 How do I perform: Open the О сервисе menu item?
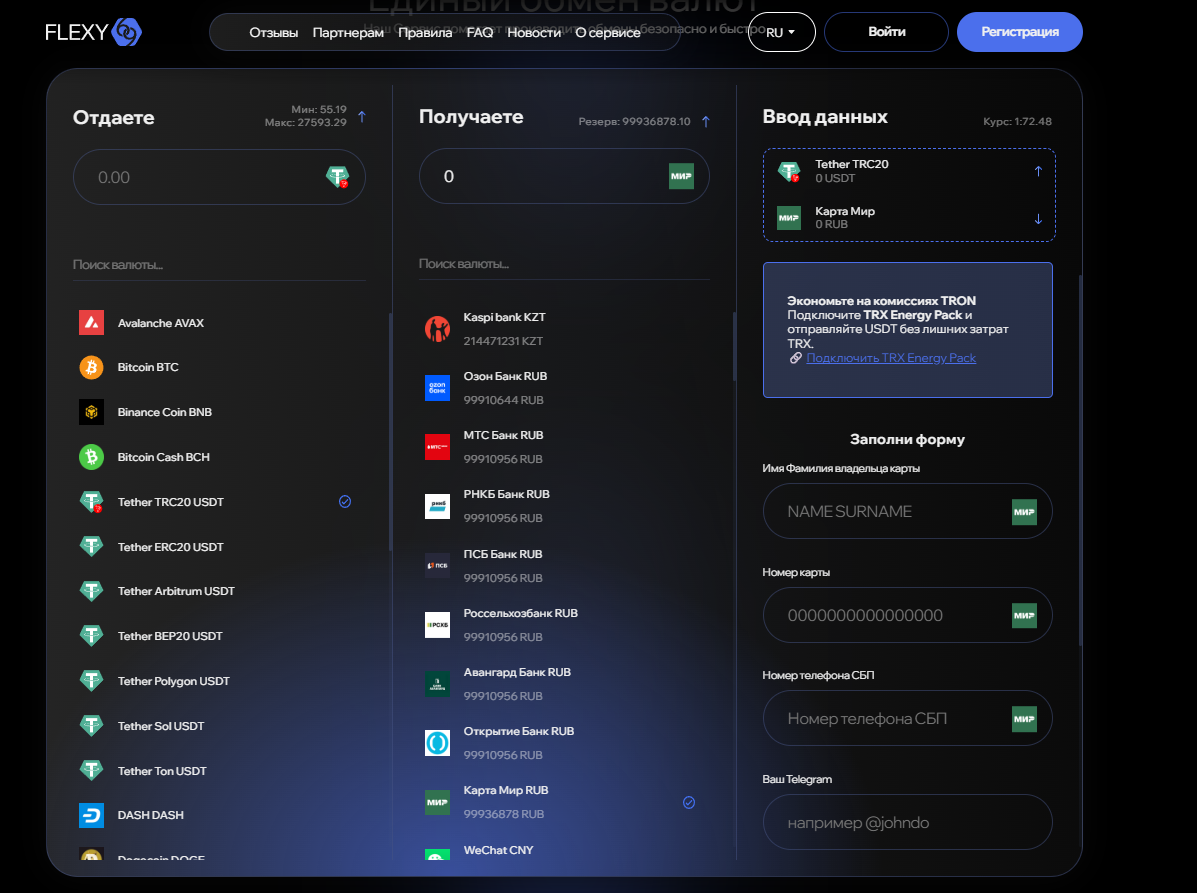(x=608, y=33)
